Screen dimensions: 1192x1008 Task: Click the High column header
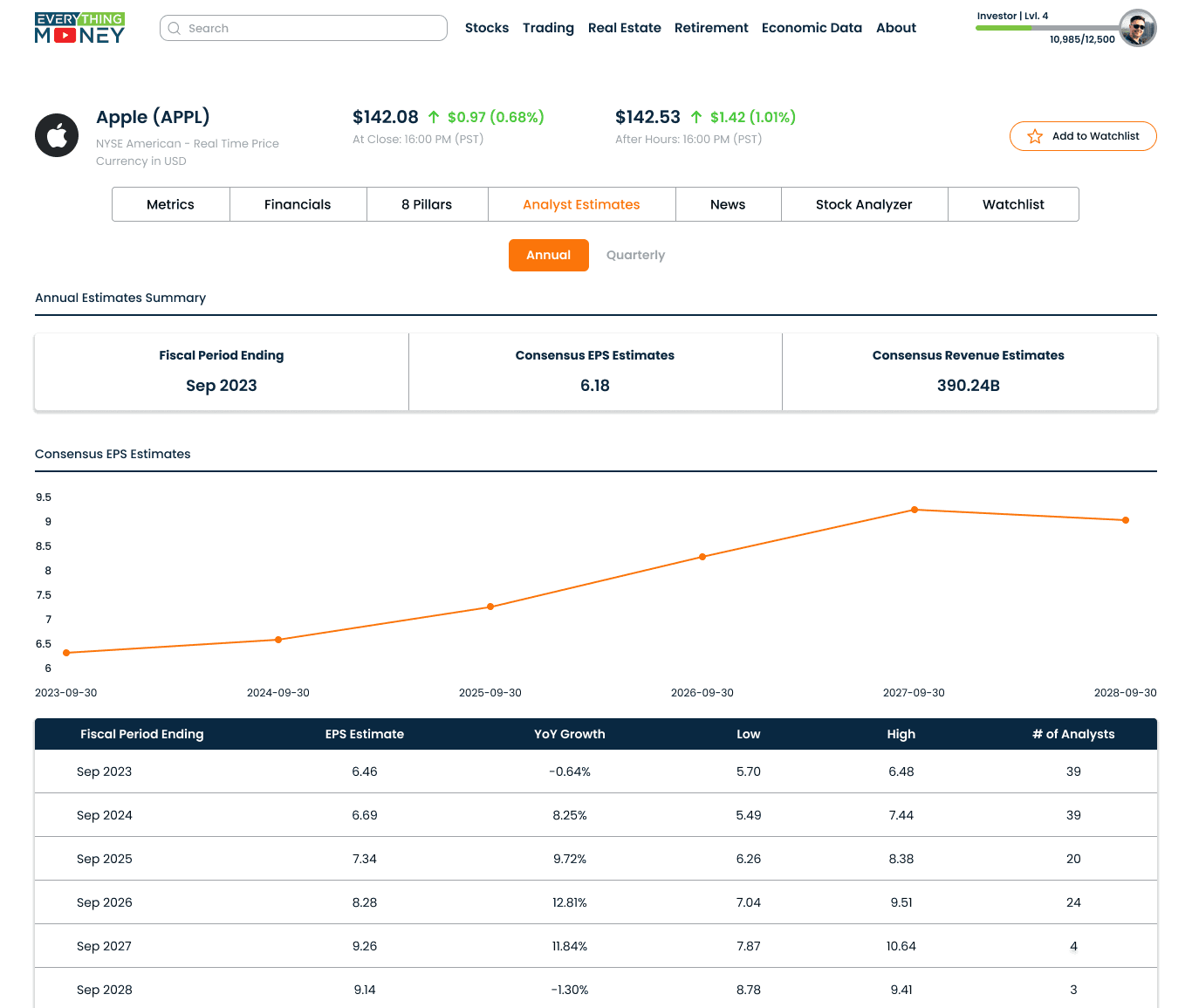click(x=901, y=734)
